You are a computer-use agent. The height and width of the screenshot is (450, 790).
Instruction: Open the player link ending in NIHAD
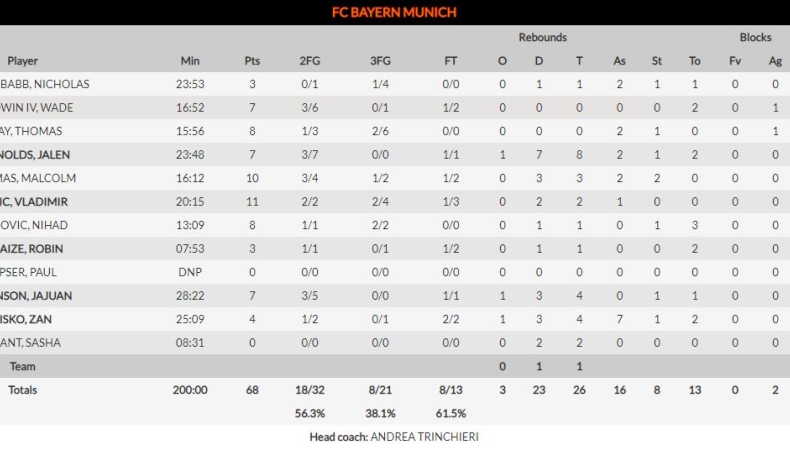pos(34,225)
